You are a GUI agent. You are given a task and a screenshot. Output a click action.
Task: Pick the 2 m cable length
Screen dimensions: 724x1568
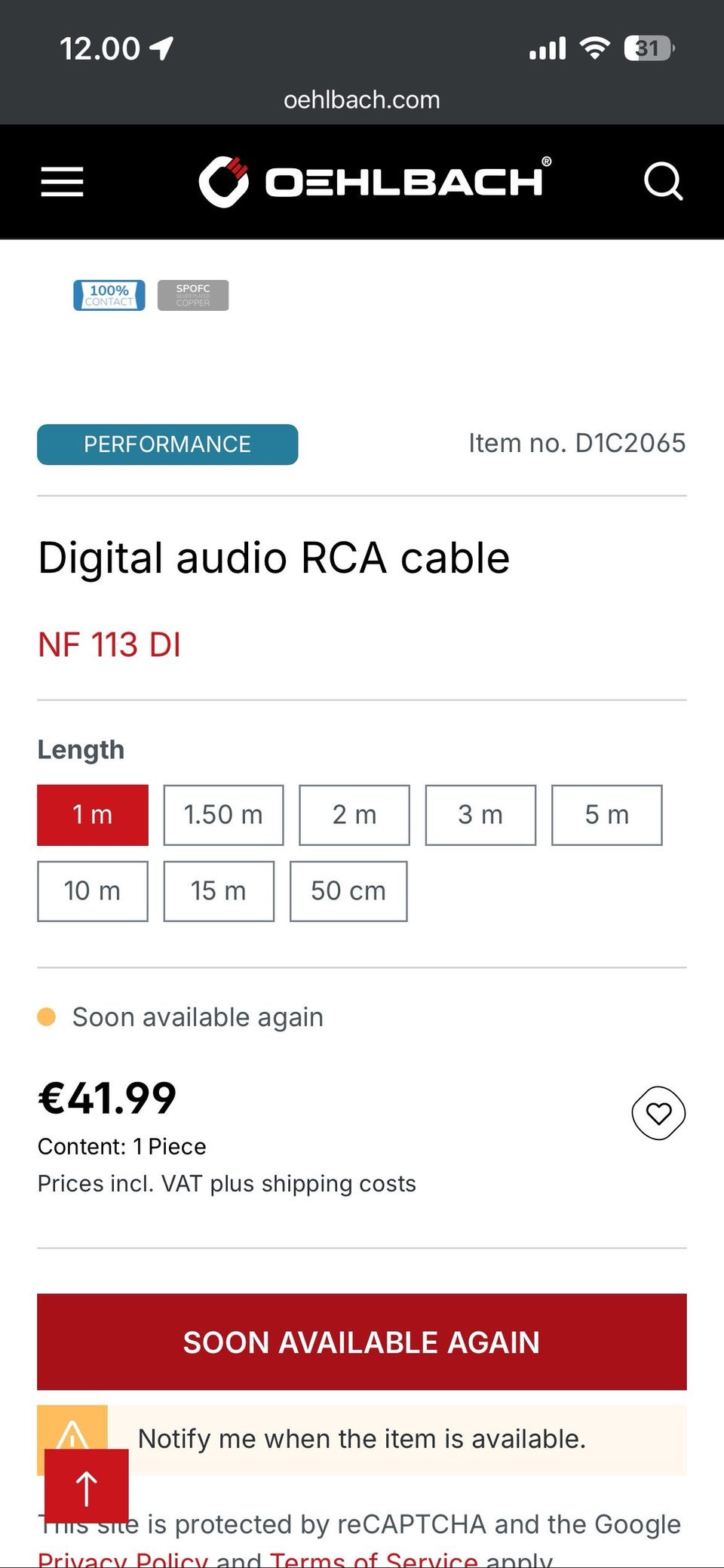tap(354, 815)
